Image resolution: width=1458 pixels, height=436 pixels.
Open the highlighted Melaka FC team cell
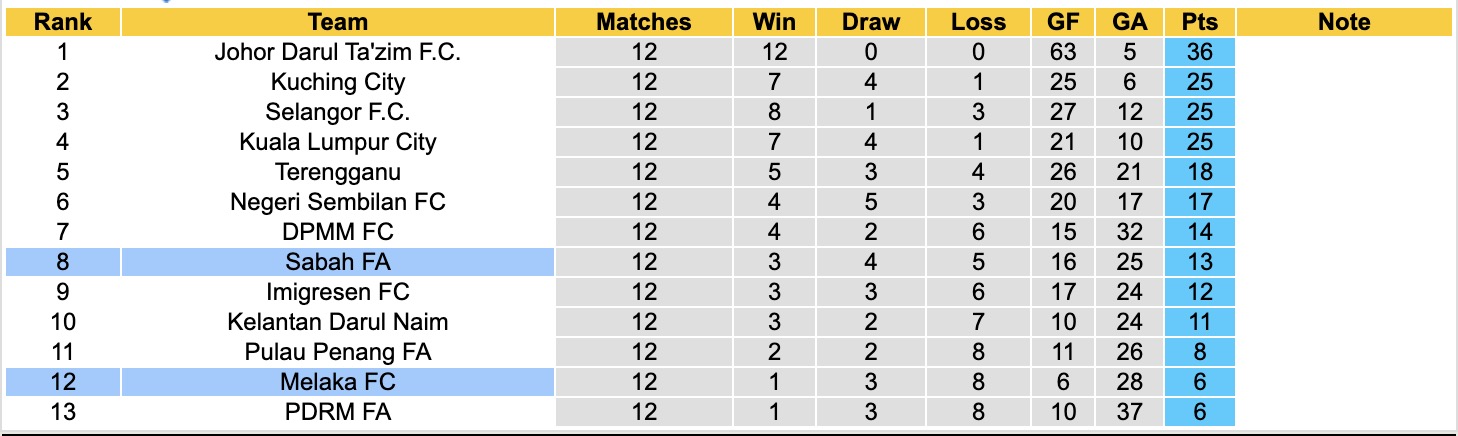click(x=338, y=382)
